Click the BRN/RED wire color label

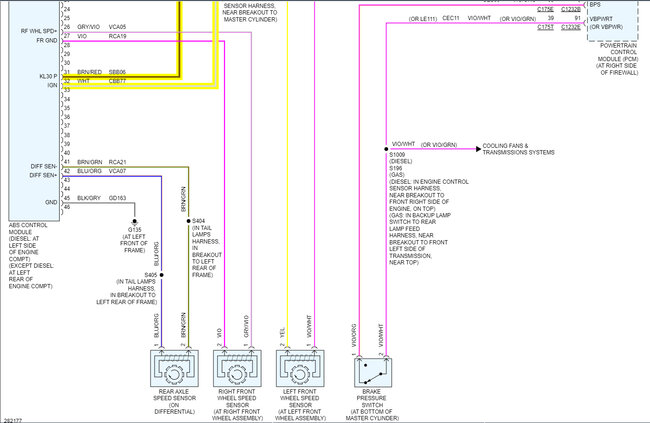90,72
